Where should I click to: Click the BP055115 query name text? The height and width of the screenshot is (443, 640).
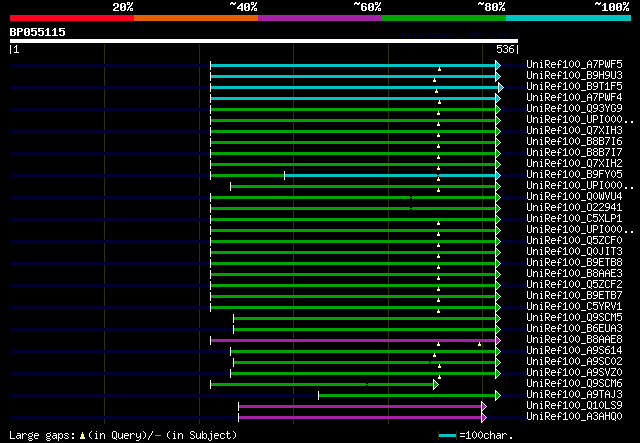coord(38,32)
